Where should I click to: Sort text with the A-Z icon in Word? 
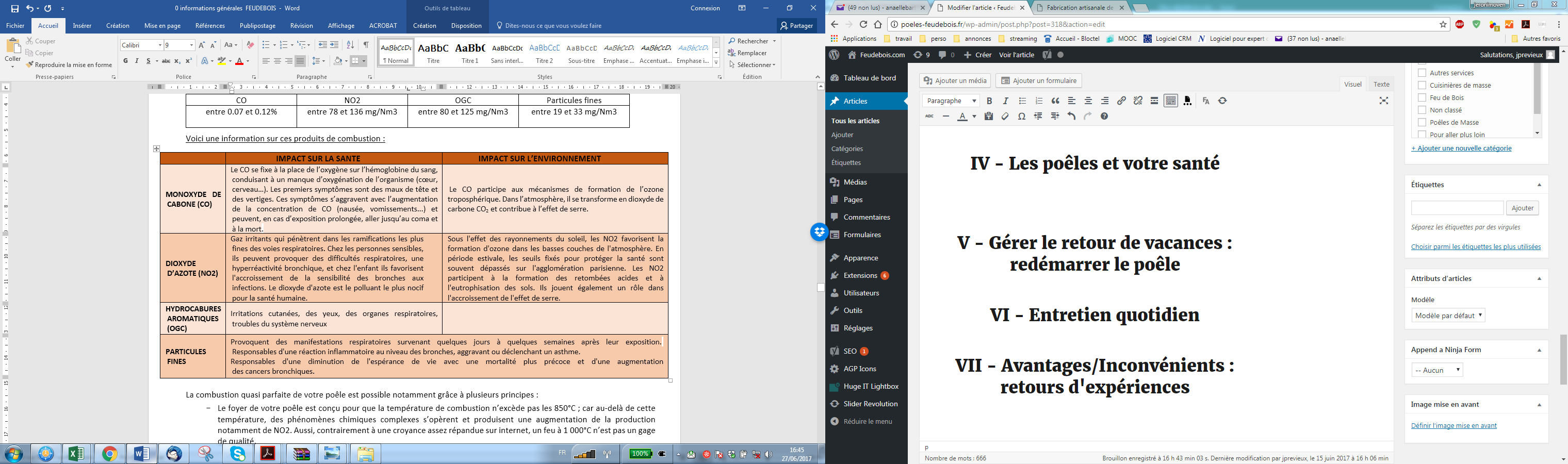click(x=350, y=45)
